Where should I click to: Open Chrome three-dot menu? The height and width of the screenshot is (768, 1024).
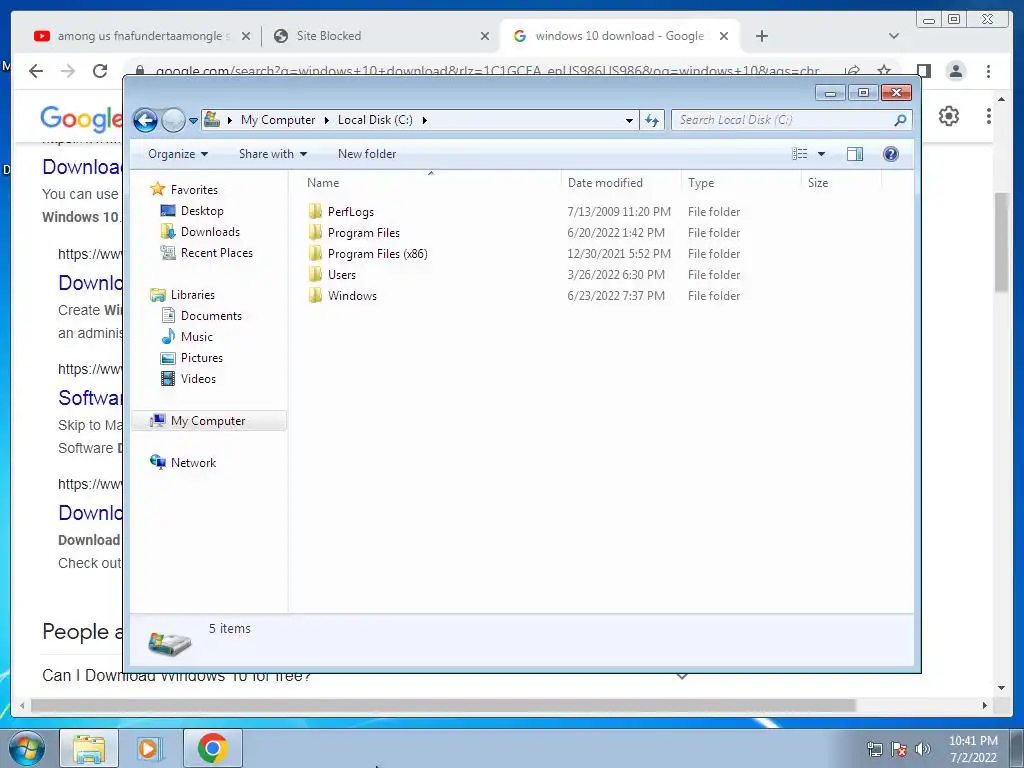coord(988,71)
